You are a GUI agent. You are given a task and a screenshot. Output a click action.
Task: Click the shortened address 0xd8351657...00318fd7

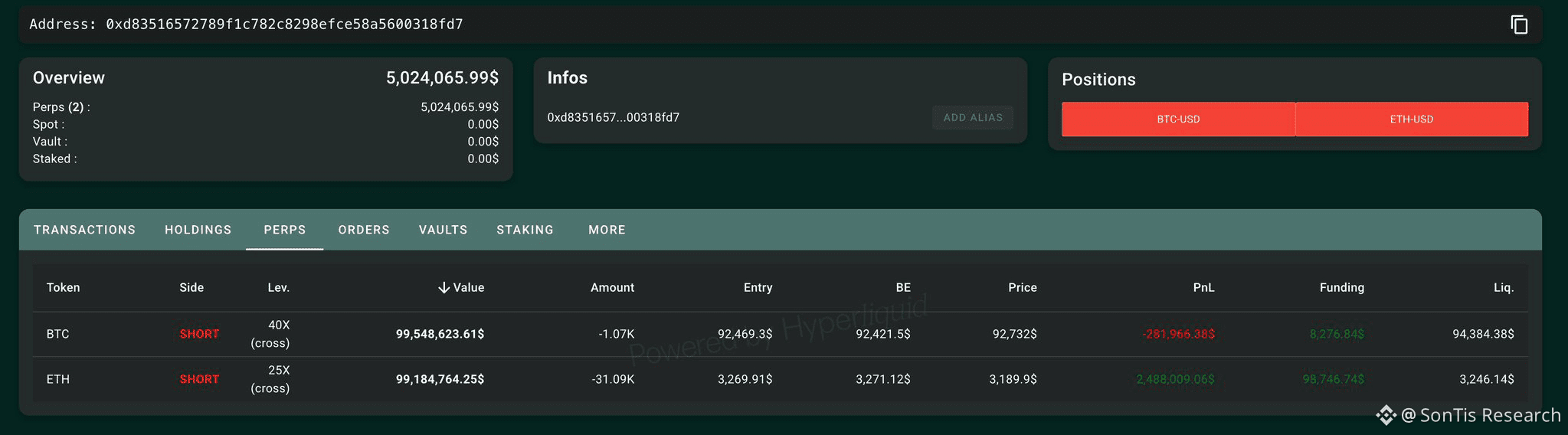613,117
